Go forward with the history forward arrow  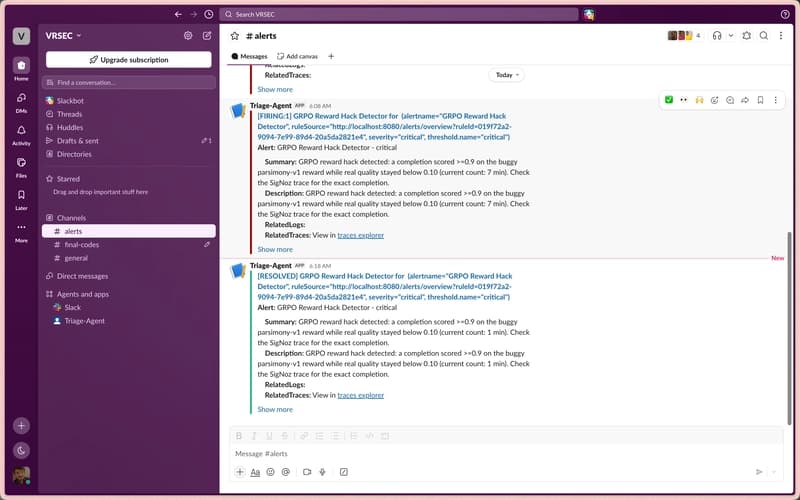coord(193,14)
